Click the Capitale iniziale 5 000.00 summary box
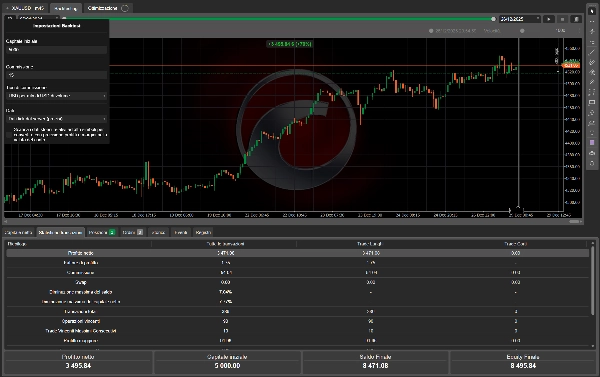 pyautogui.click(x=227, y=362)
